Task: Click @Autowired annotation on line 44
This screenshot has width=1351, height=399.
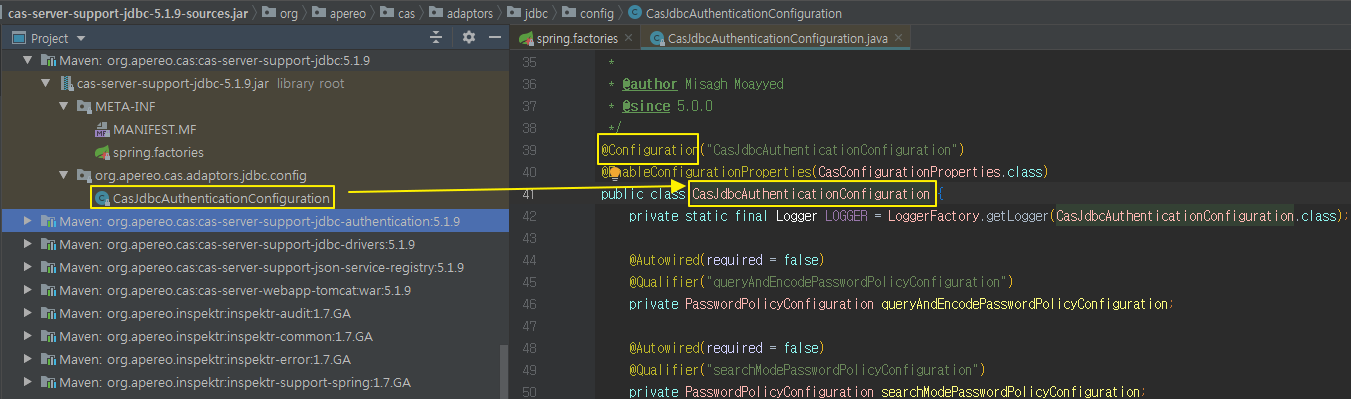Action: click(x=664, y=259)
